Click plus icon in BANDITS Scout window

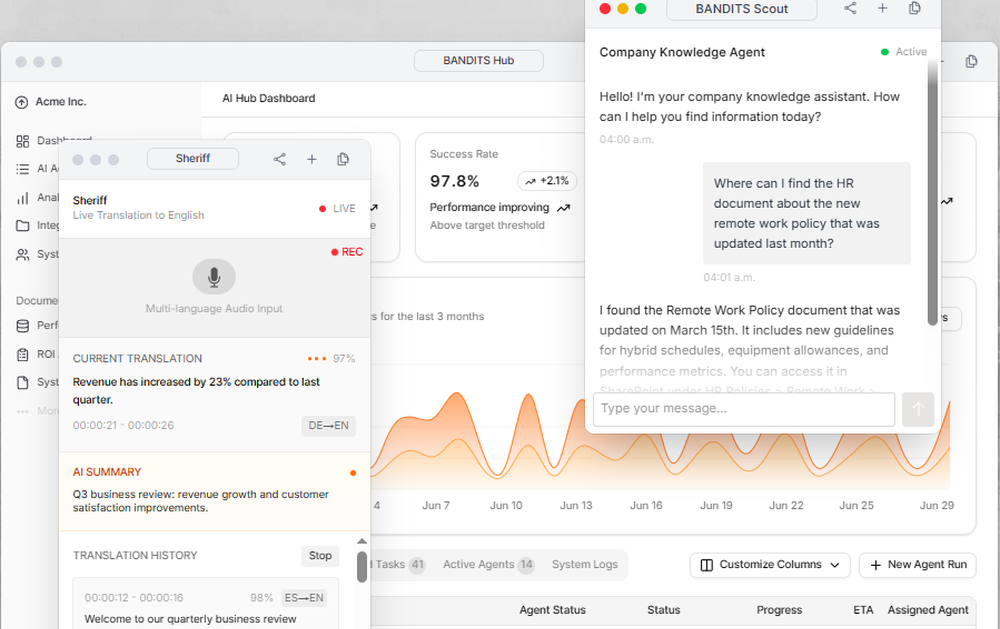[x=883, y=8]
